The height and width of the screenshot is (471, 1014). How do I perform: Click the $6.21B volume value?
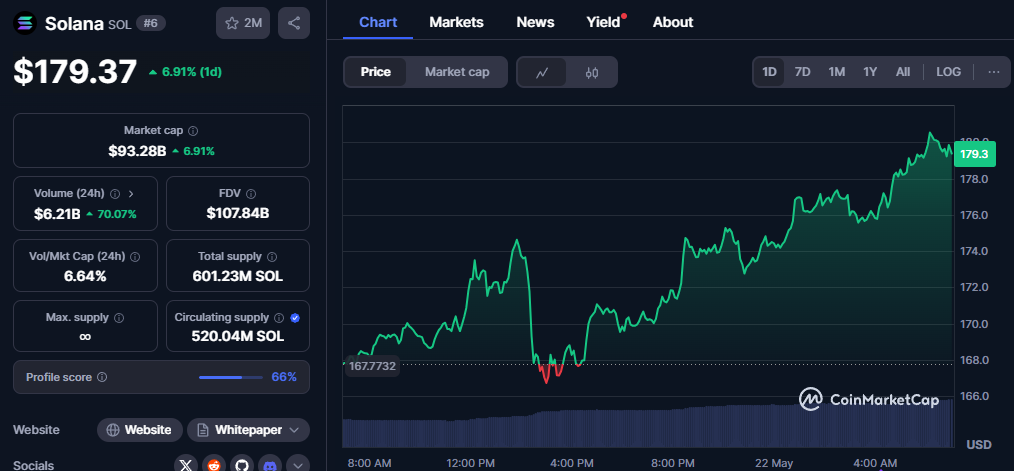click(x=57, y=214)
